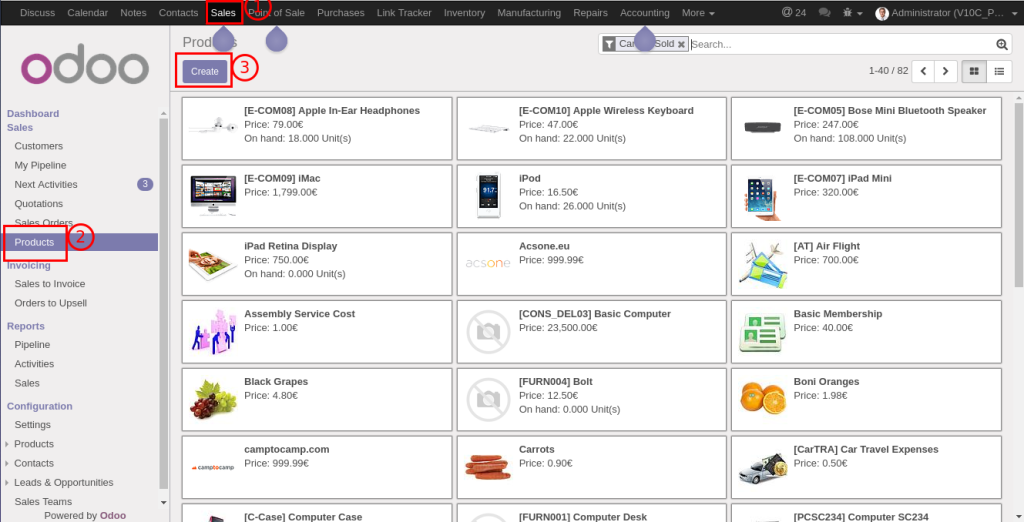The image size is (1024, 522).
Task: Open the Boni Oranges image
Action: tap(763, 398)
